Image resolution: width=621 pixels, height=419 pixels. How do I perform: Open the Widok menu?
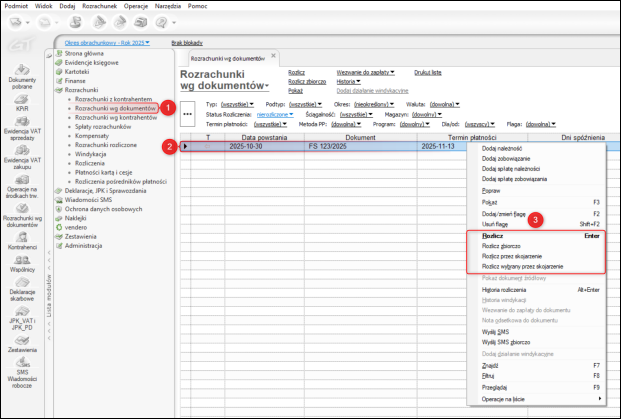point(44,6)
